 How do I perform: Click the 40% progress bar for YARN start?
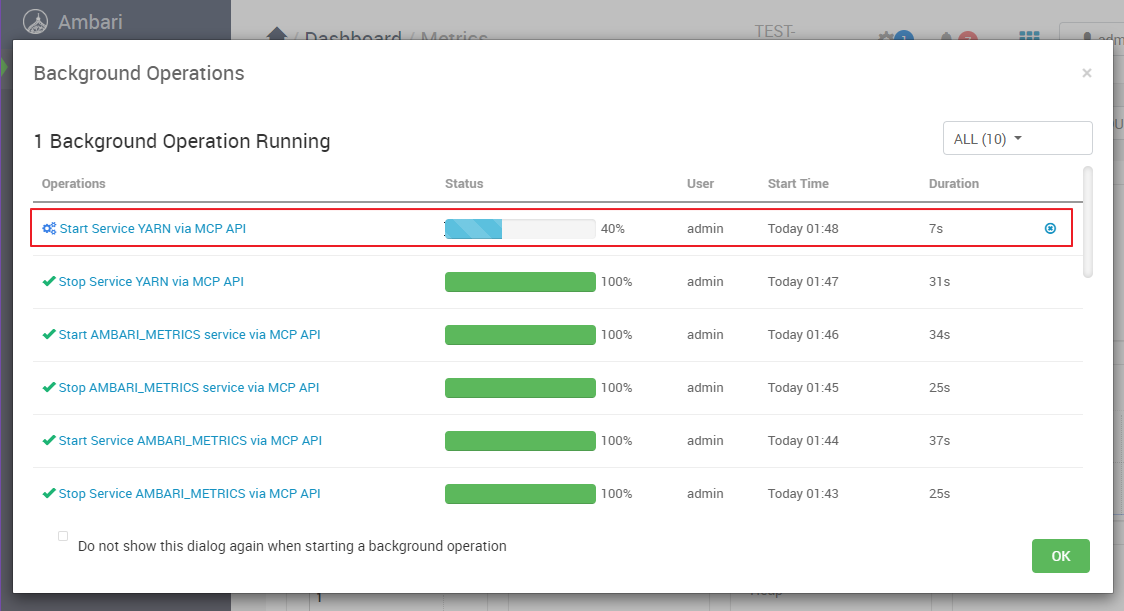pos(520,229)
